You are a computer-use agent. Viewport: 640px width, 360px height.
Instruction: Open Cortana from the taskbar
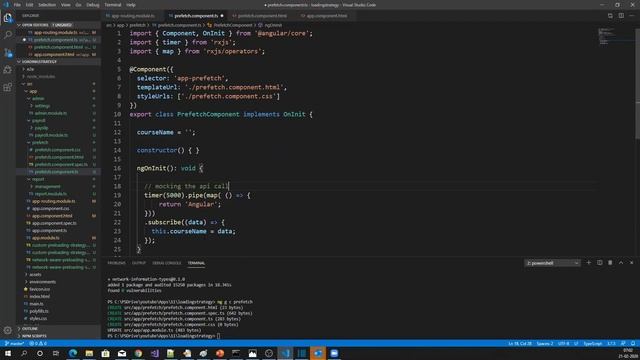pyautogui.click(x=40, y=353)
